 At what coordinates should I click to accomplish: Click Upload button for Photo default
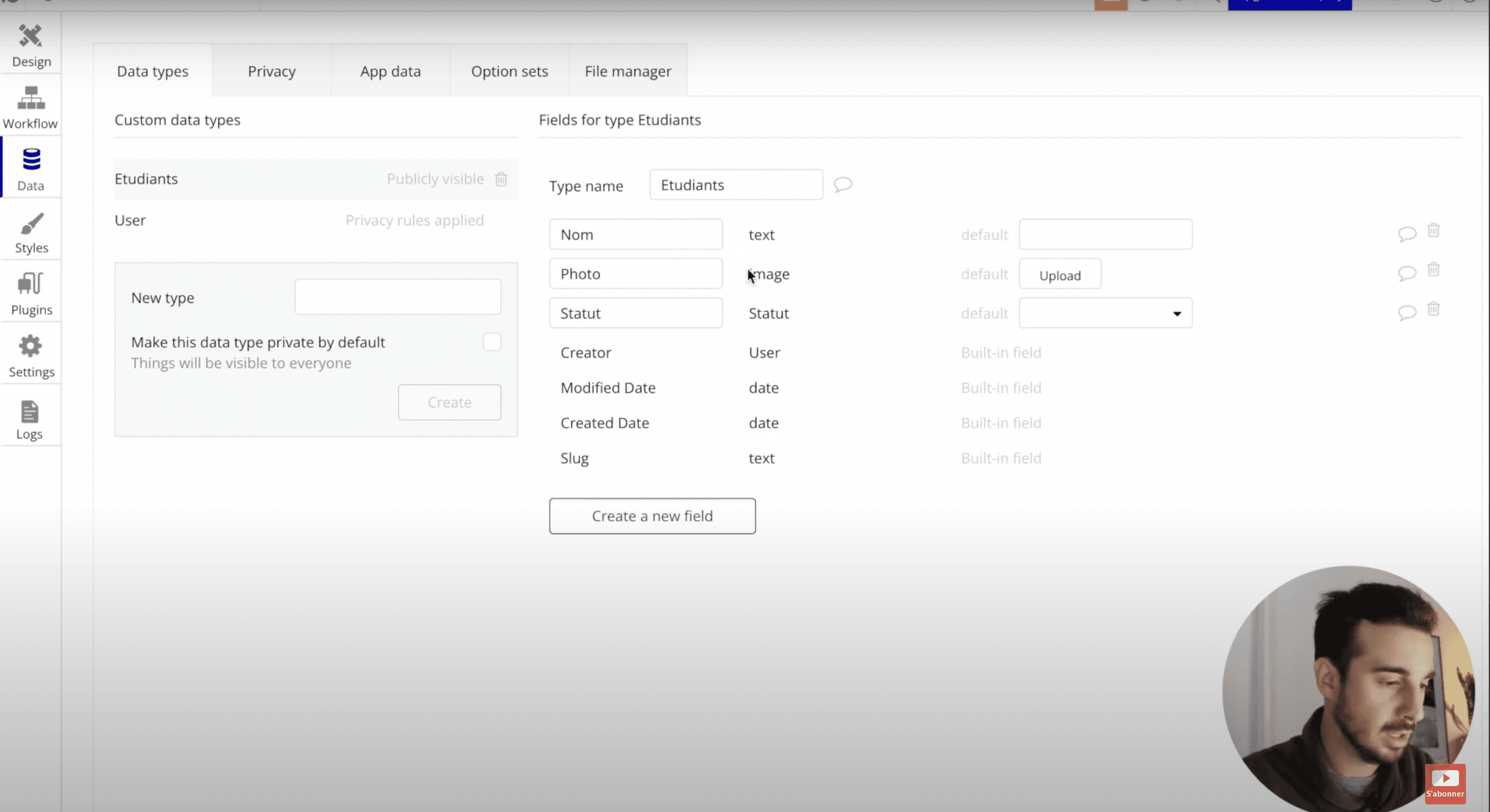coord(1059,275)
